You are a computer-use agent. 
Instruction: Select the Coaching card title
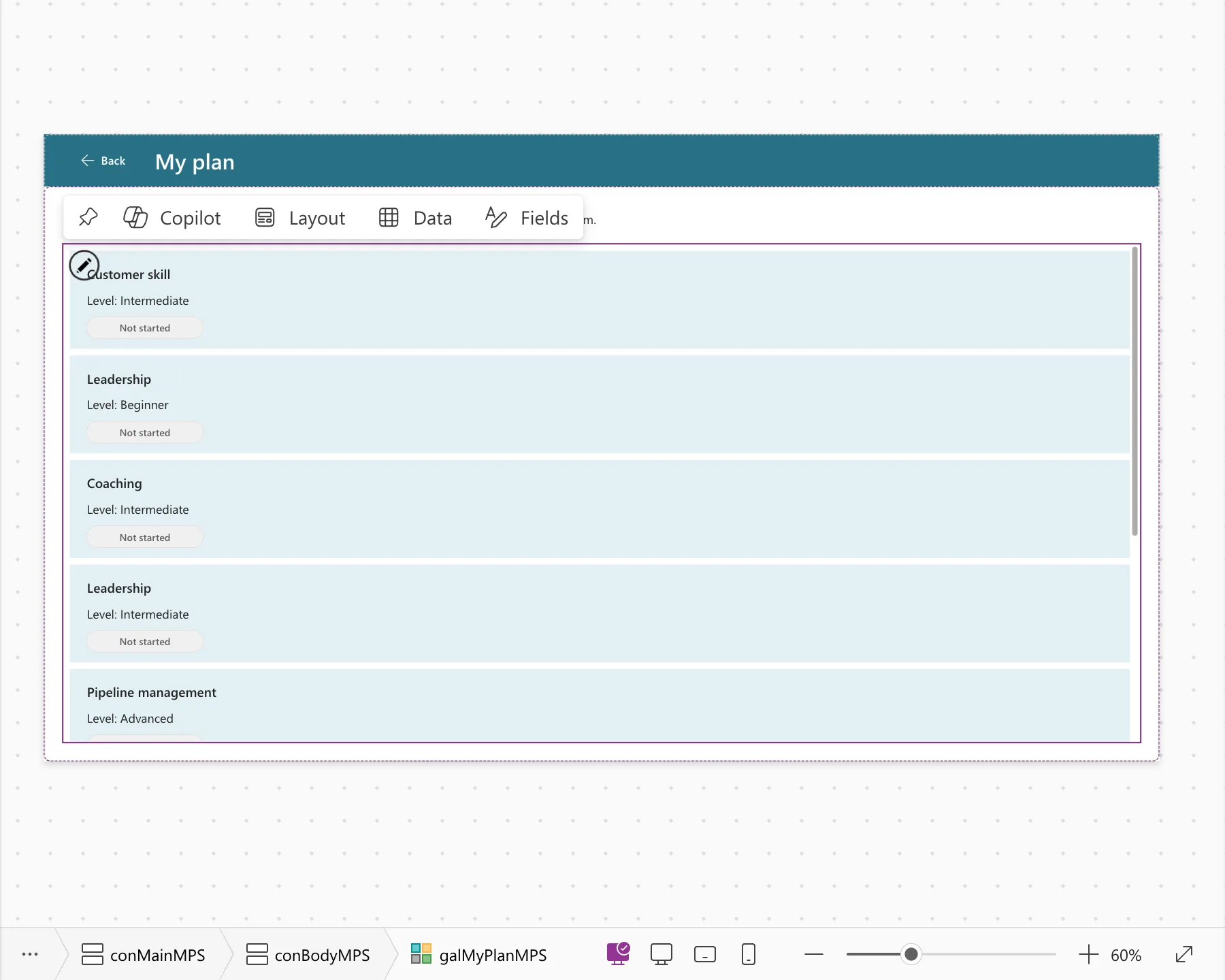114,484
